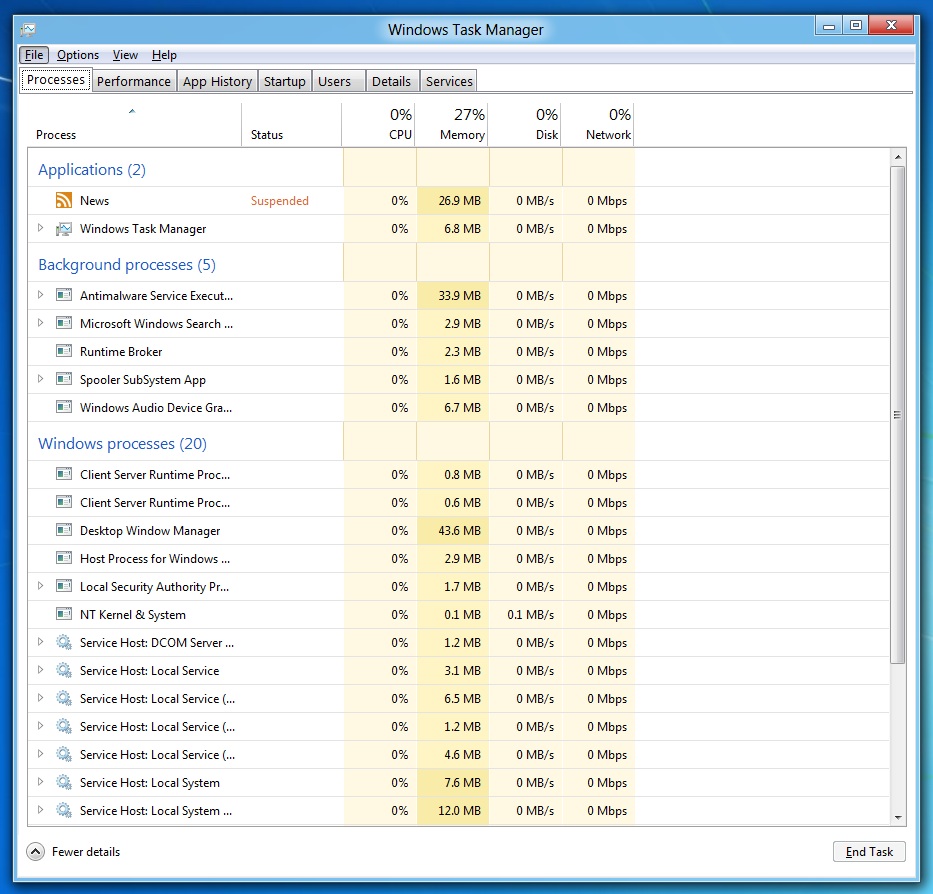Screen dimensions: 933x894
Task: Expand Service Host: Local Service 3.1 MB row
Action: click(40, 670)
